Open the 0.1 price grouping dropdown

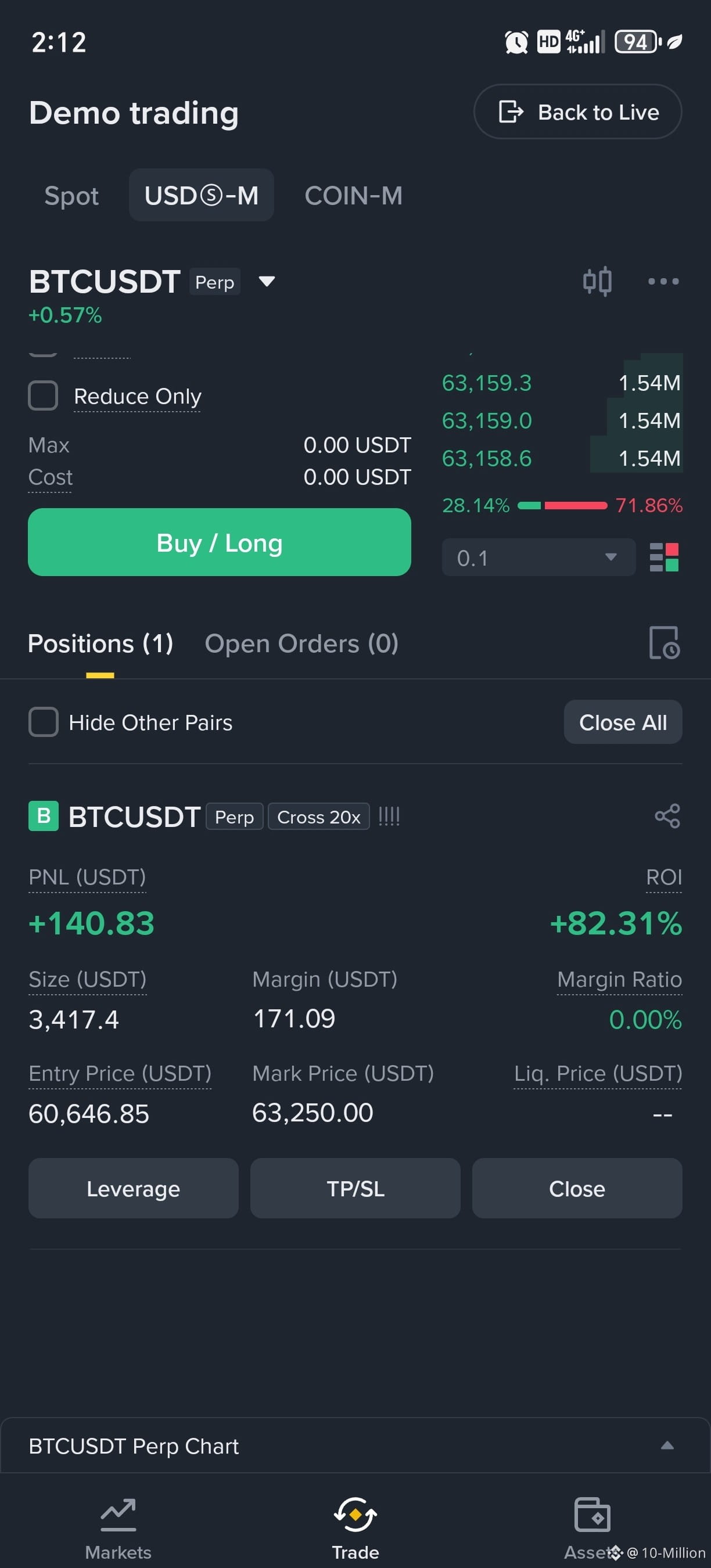[538, 557]
